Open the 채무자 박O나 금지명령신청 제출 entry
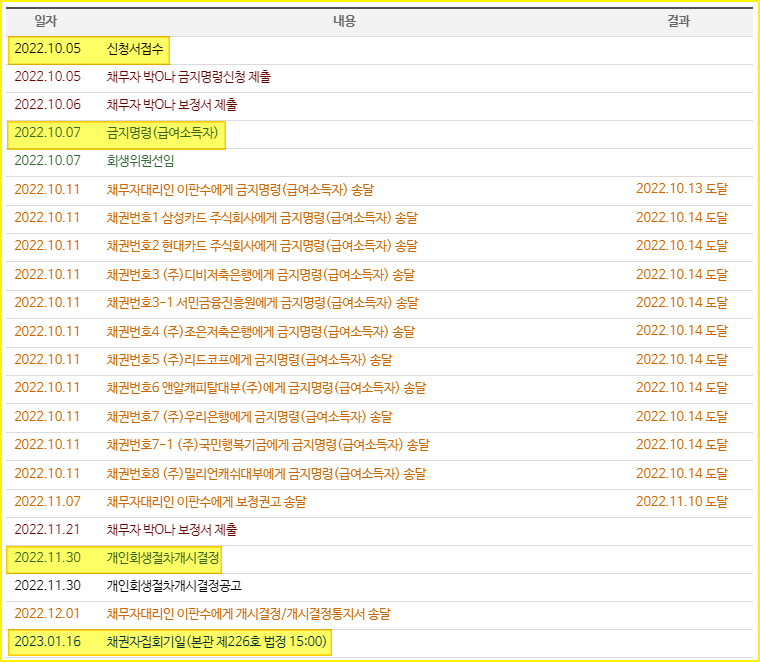This screenshot has height=662, width=760. [189, 77]
